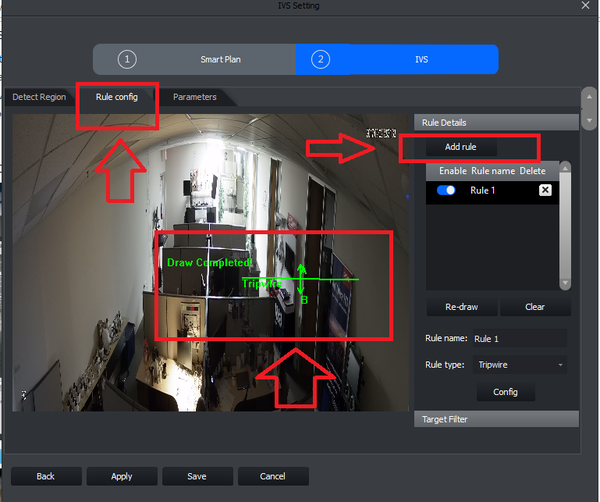Image resolution: width=600 pixels, height=502 pixels.
Task: Click the step 1 circle icon
Action: [x=127, y=59]
